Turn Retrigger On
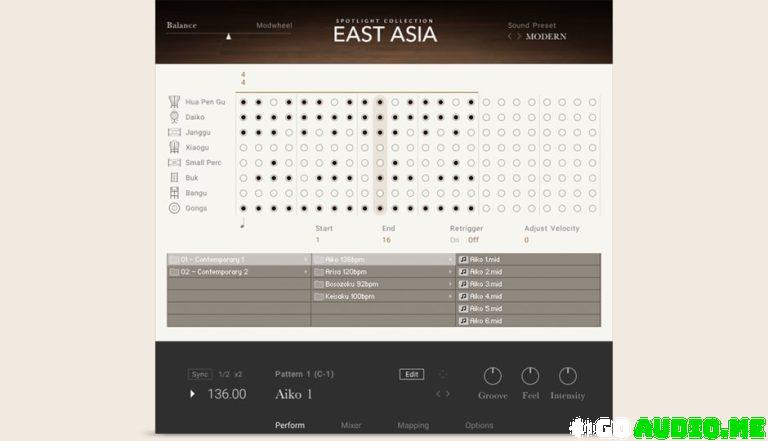Viewport: 768px width, 441px height. pyautogui.click(x=455, y=240)
